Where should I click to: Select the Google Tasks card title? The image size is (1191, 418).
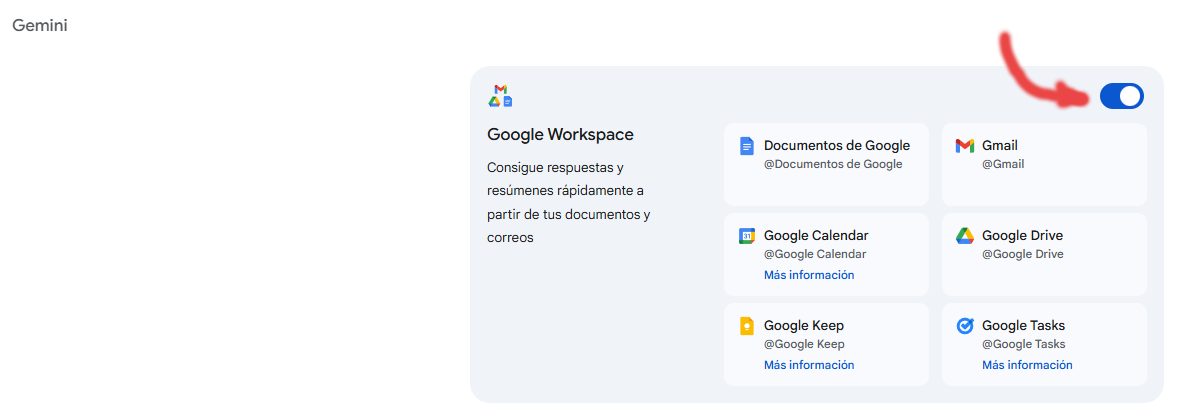(1023, 325)
